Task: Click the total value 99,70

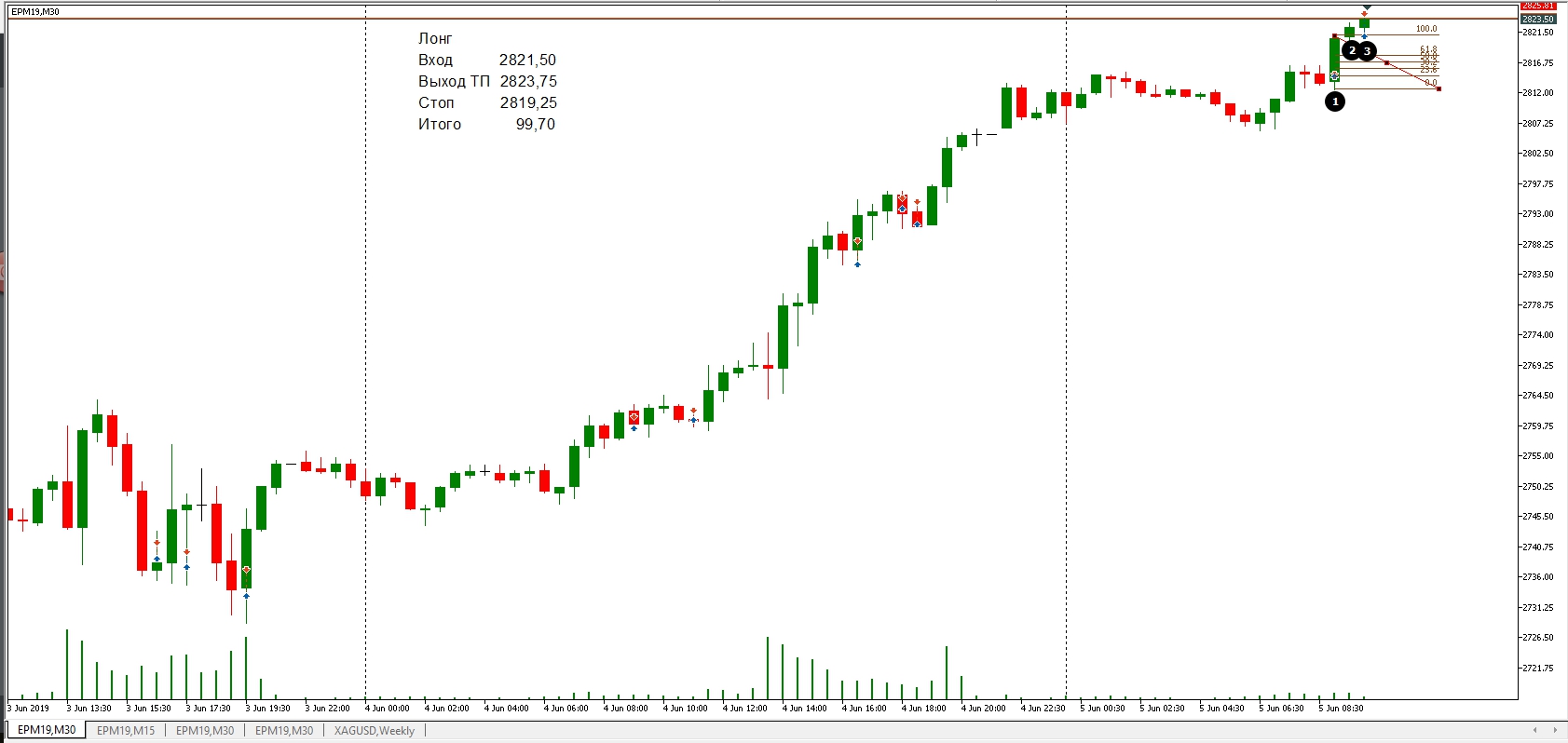Action: [536, 124]
